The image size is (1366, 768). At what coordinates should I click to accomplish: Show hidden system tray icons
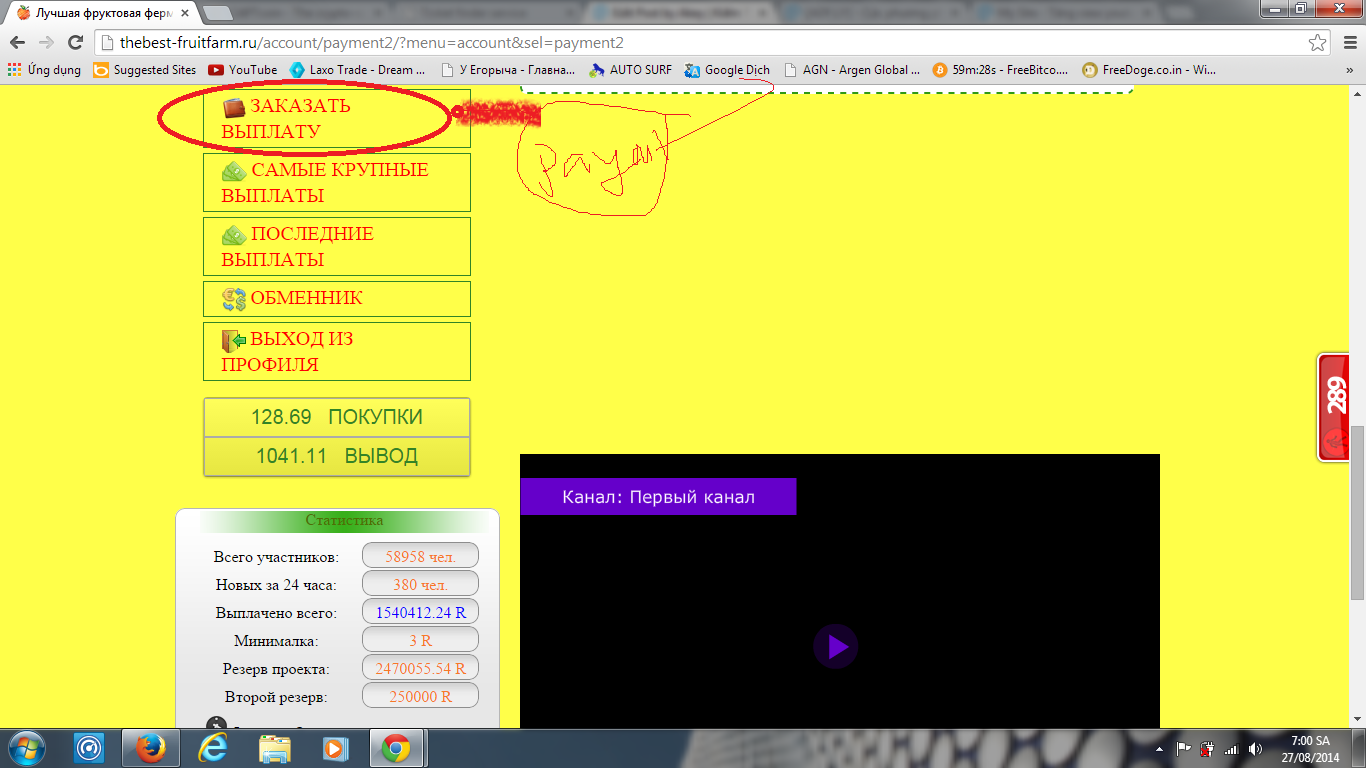tap(1159, 748)
